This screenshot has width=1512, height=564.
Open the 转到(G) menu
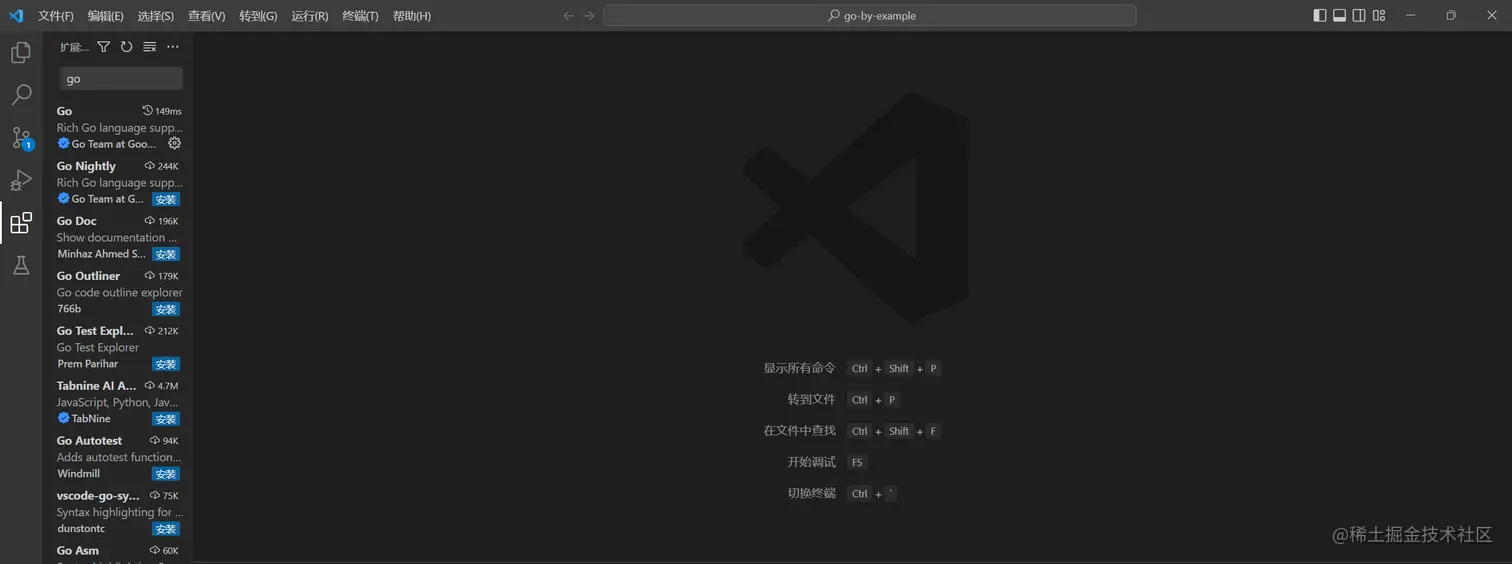click(x=258, y=16)
